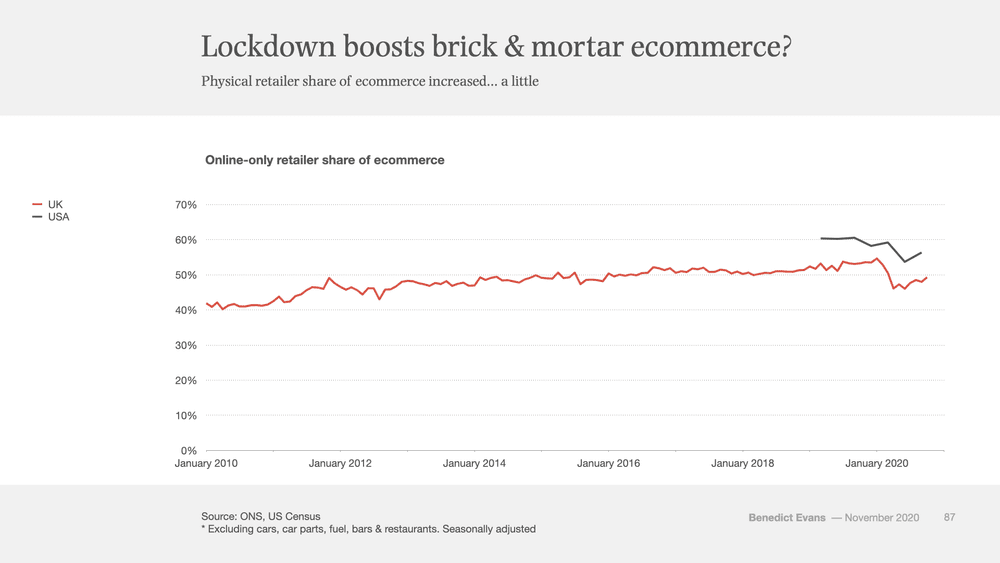Click the 'January 2016' x-axis label
The image size is (1000, 563).
pos(608,464)
